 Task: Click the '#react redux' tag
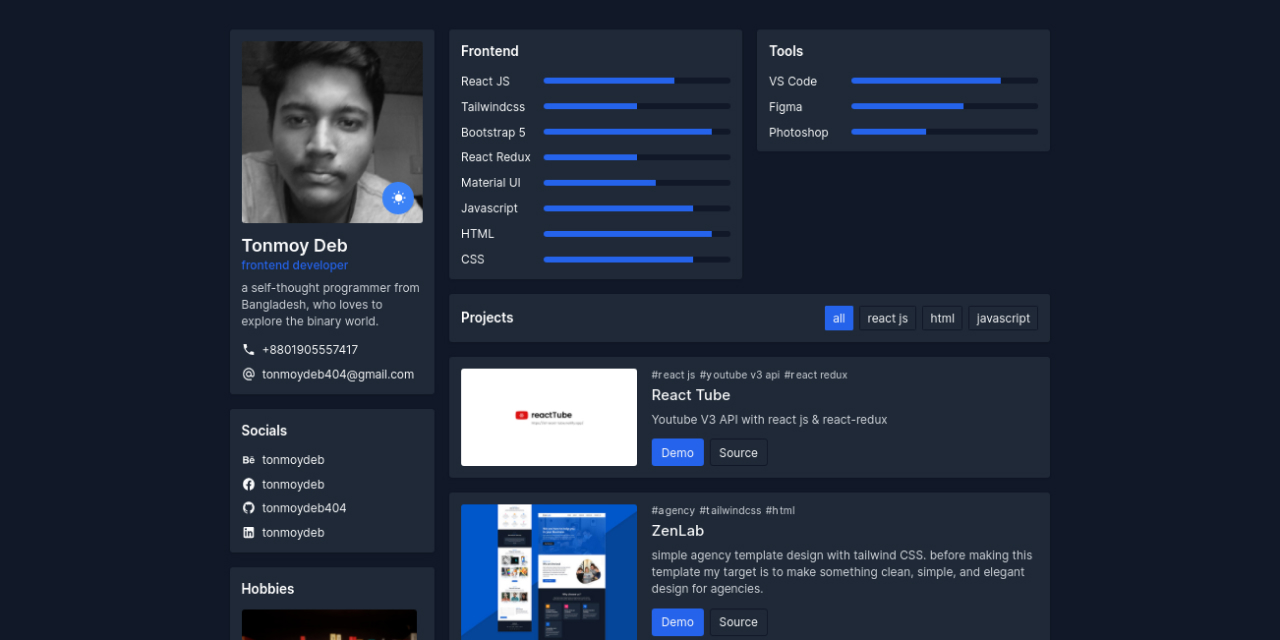tap(816, 375)
